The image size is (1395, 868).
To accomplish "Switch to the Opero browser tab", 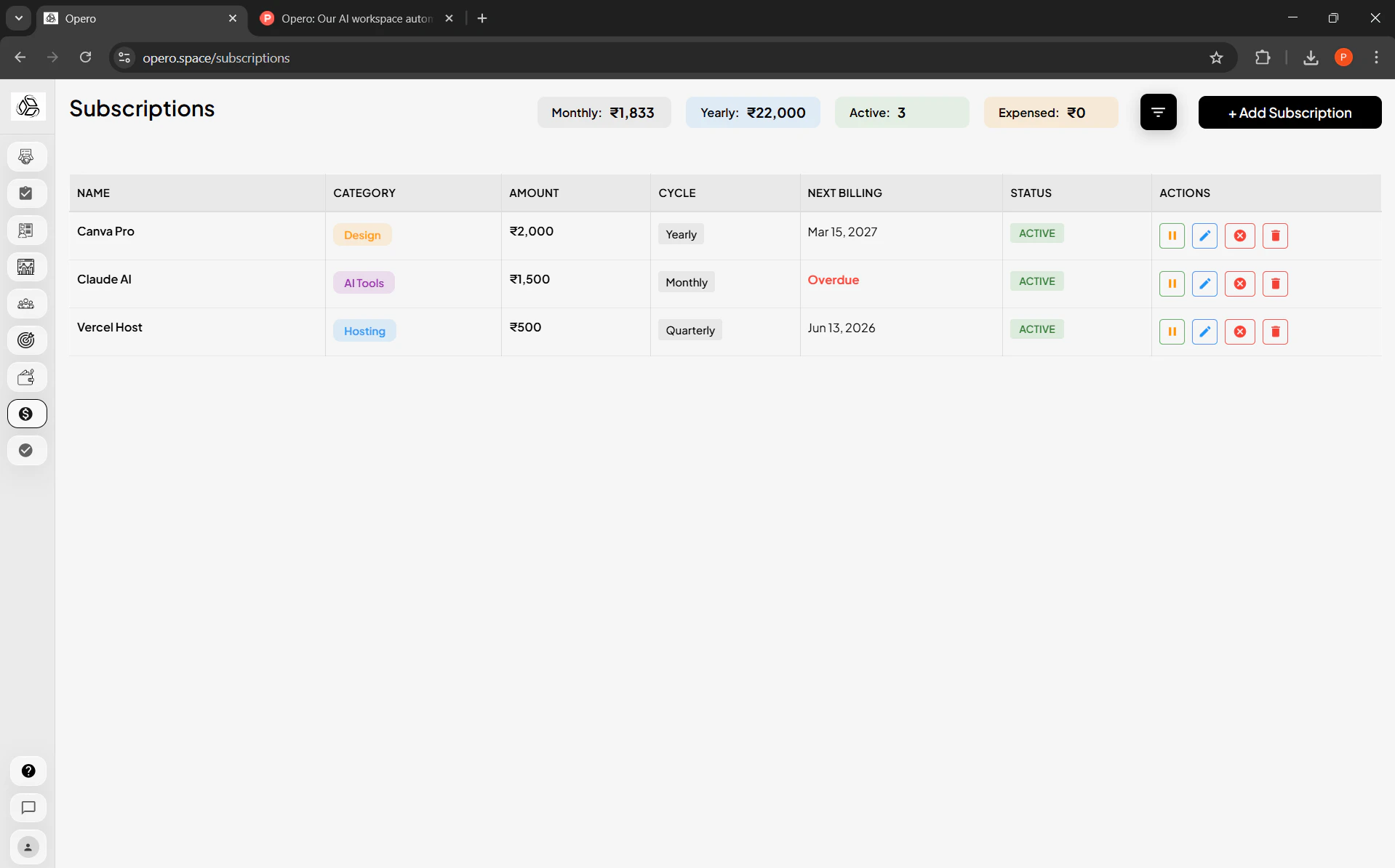I will pyautogui.click(x=142, y=18).
